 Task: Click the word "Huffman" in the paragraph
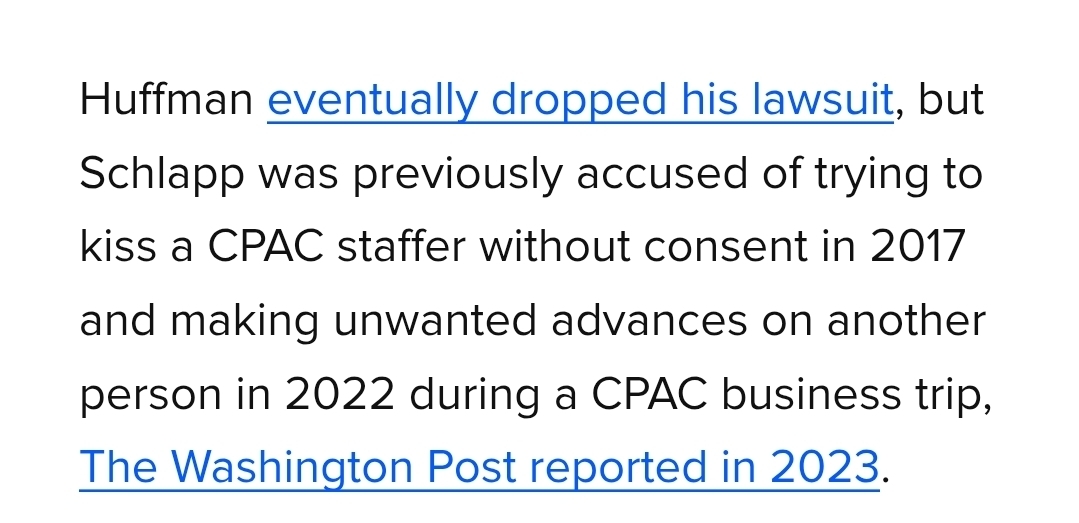click(166, 101)
